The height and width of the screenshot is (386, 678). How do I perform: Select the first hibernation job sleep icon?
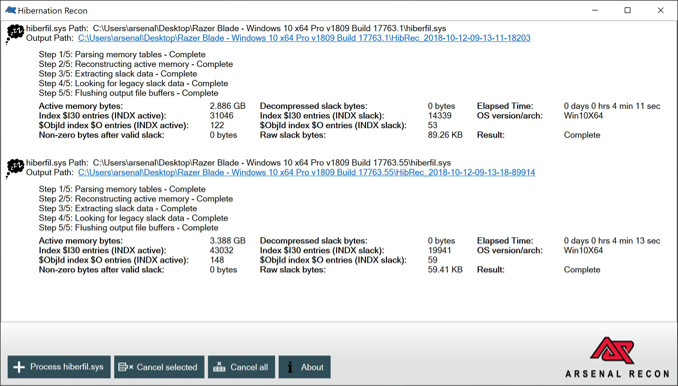coord(15,34)
